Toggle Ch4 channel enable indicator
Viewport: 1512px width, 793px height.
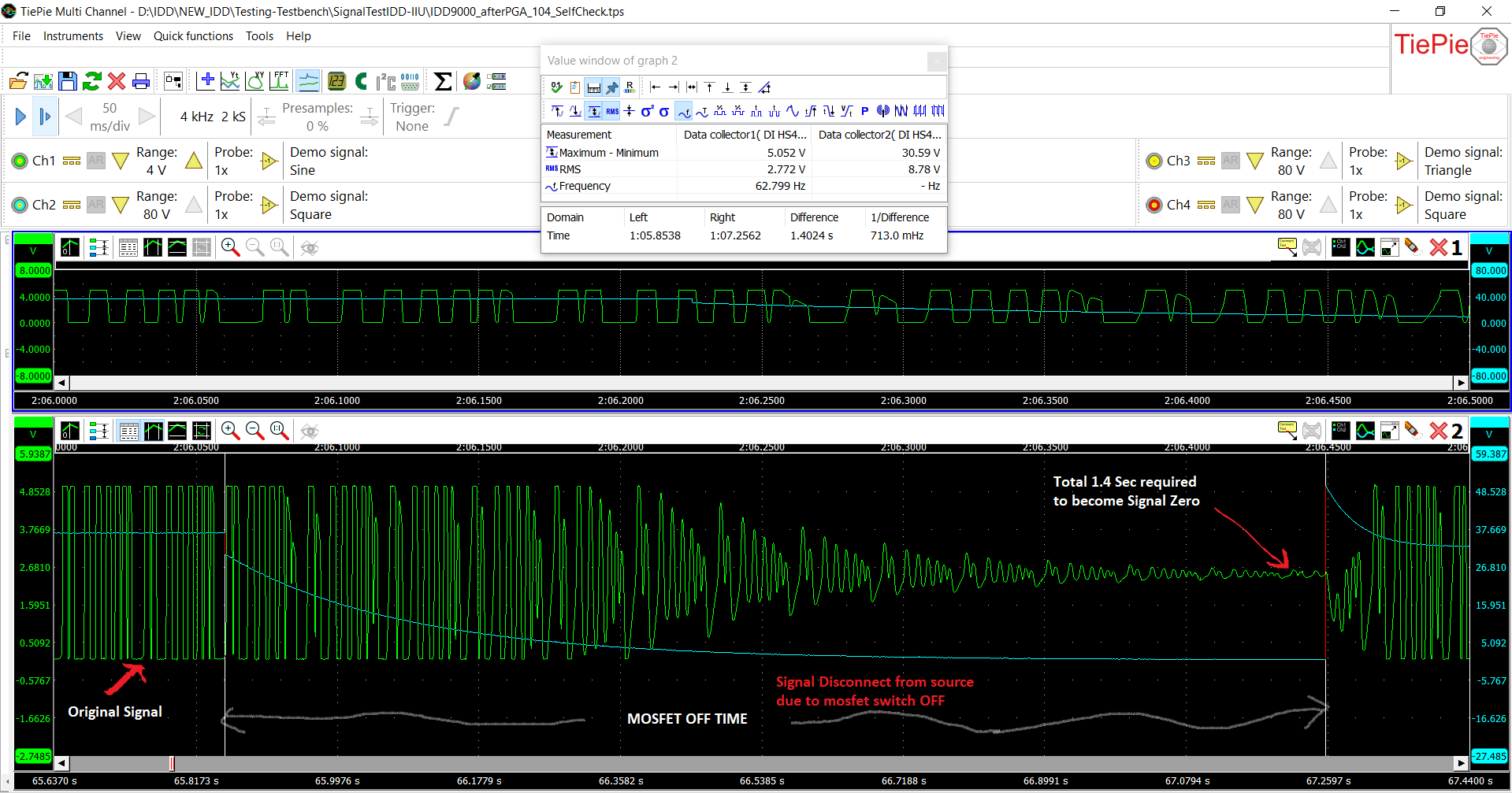point(1154,205)
